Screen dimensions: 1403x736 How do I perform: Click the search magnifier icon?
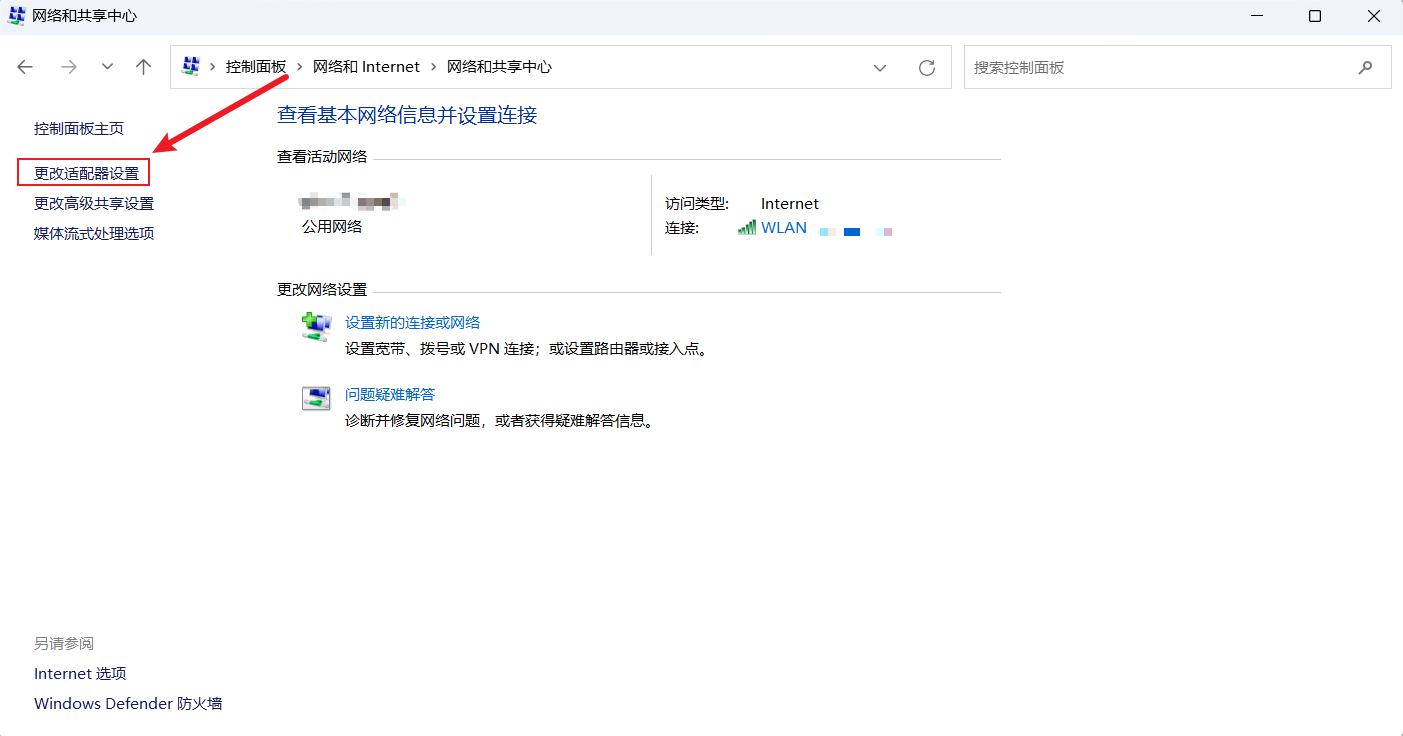1366,68
